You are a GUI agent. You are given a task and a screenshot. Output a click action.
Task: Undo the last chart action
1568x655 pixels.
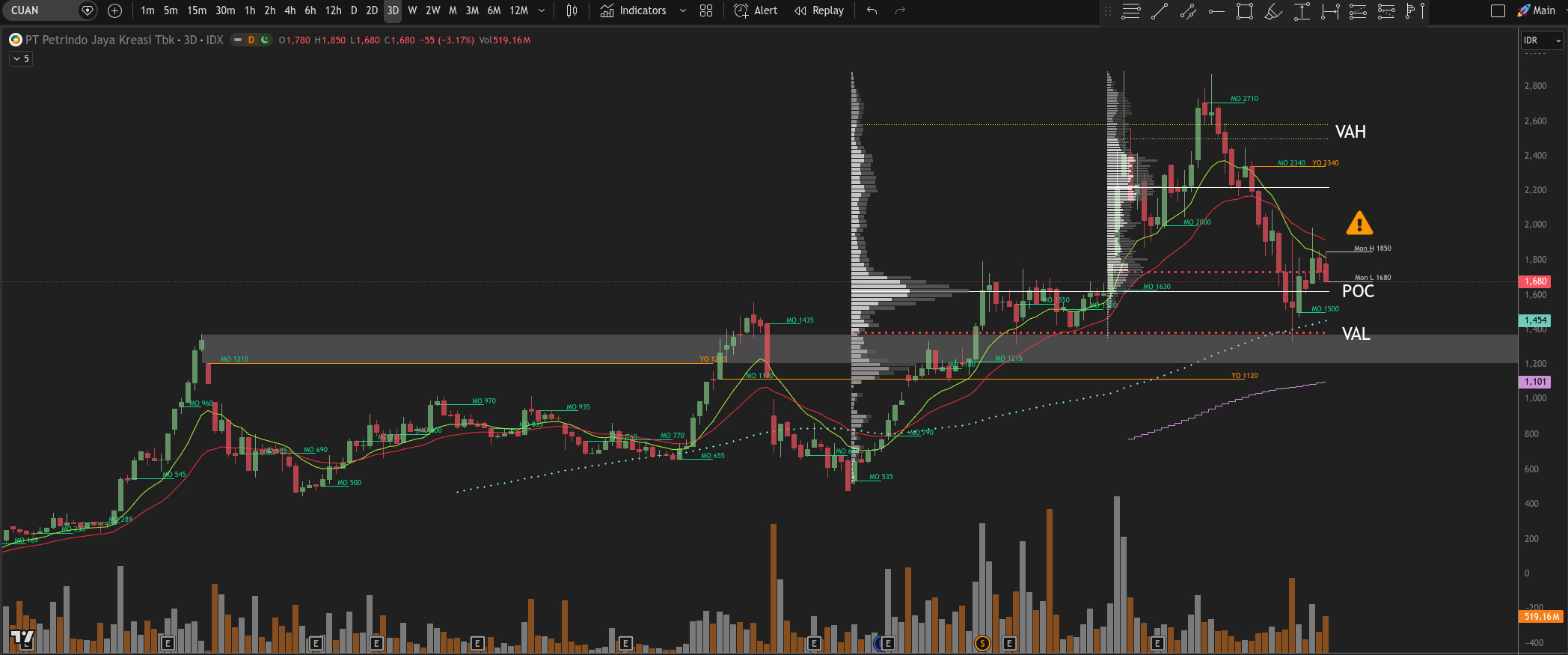[x=872, y=10]
